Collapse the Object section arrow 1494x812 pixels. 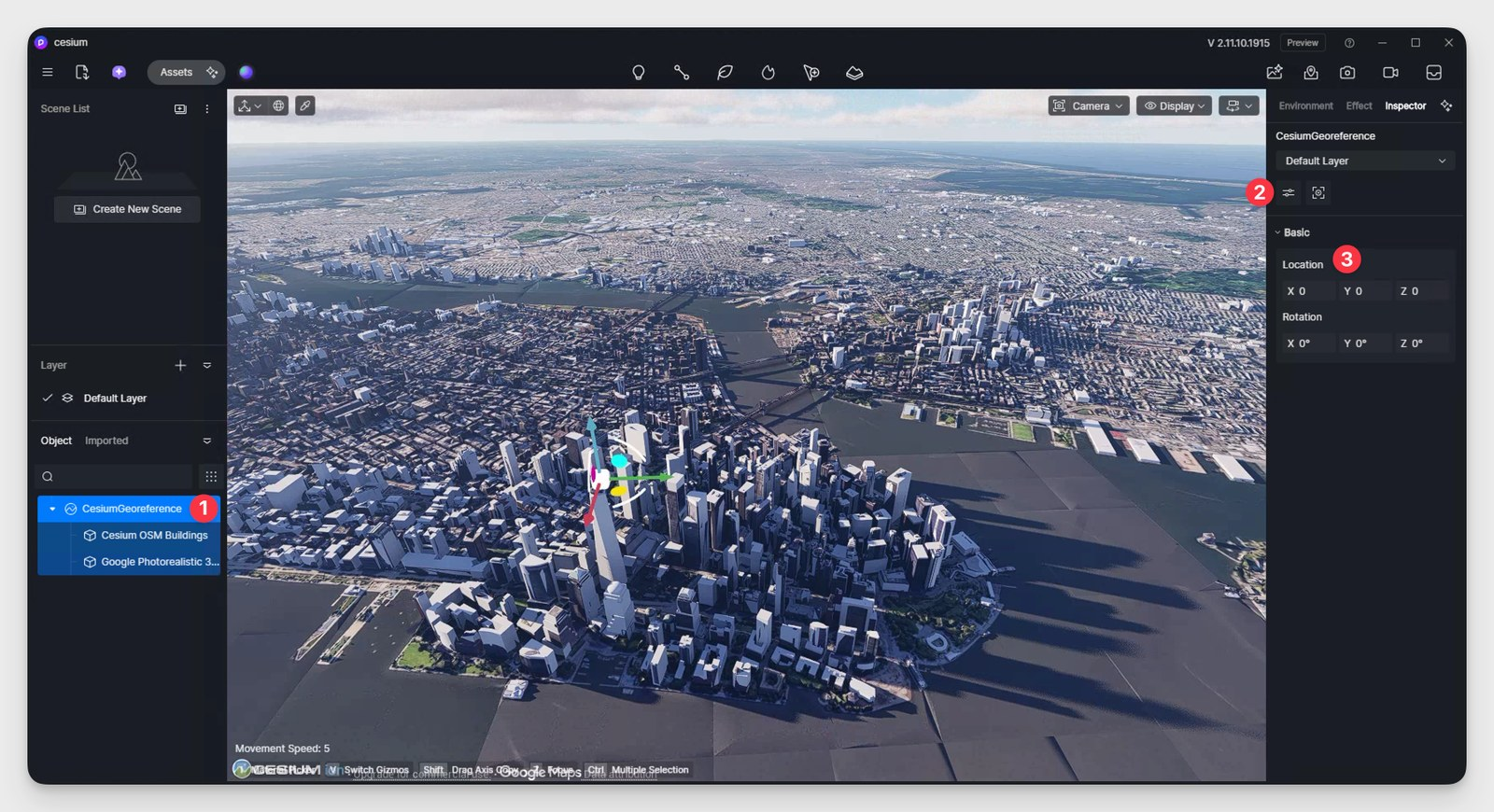click(x=207, y=441)
